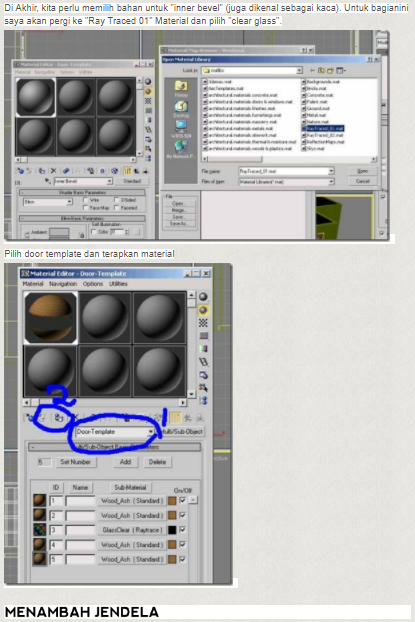This screenshot has width=415, height=622.
Task: Click Back arrow in Open Material Library dialog
Action: coord(313,71)
